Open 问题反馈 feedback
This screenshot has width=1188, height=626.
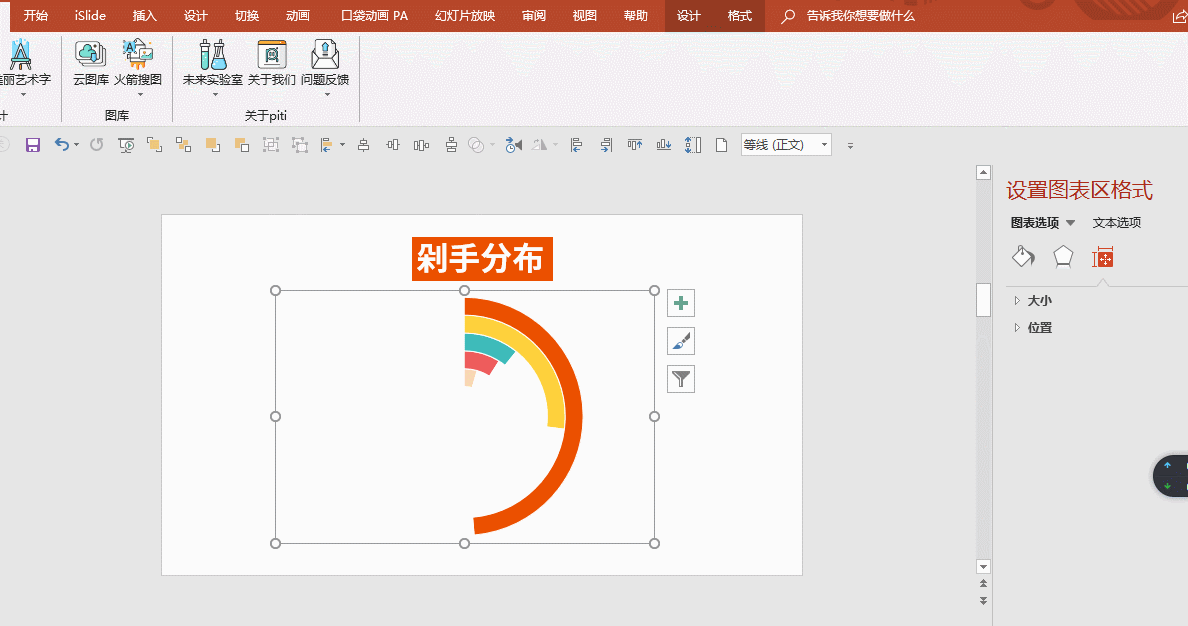coord(325,63)
